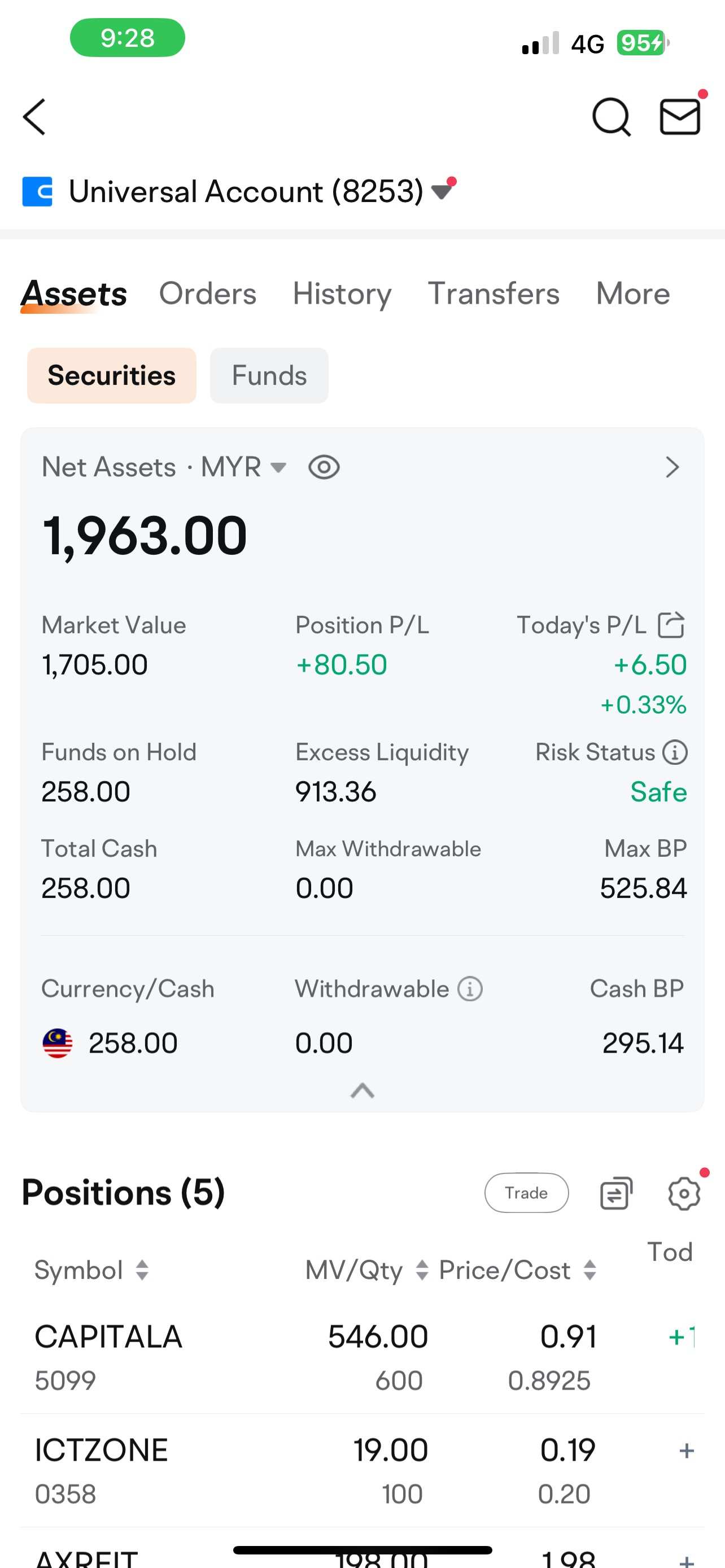Open Withdrawable info icon
Screen dimensions: 725x1568
pyautogui.click(x=470, y=988)
